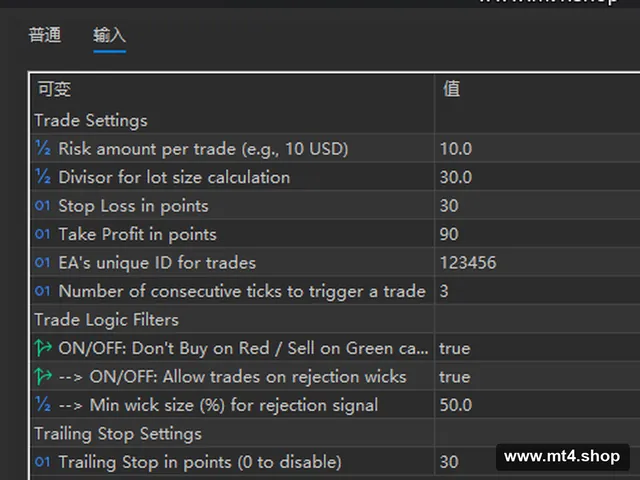Image resolution: width=640 pixels, height=480 pixels.
Task: Click the EA's unique ID integer icon
Action: tap(42, 262)
